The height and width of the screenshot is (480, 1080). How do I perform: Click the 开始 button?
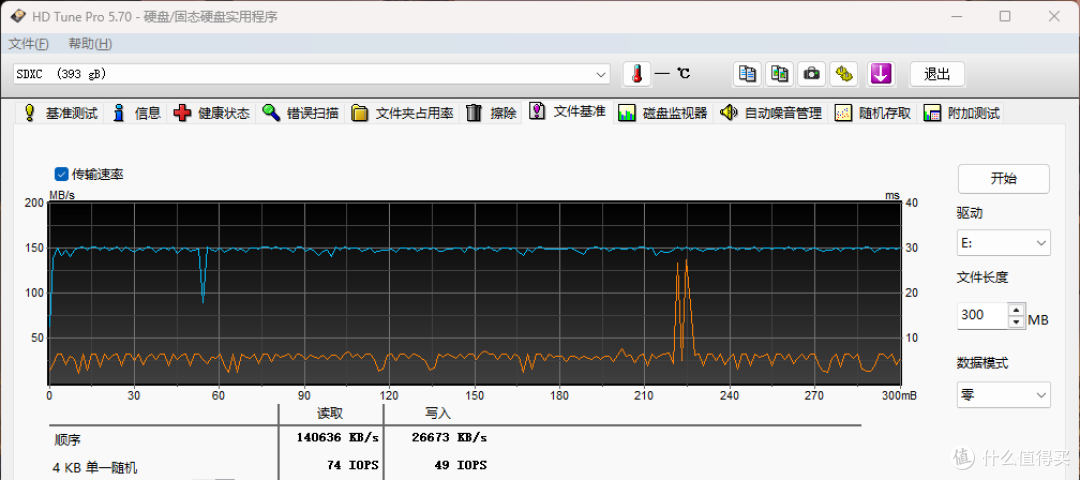click(x=1004, y=179)
